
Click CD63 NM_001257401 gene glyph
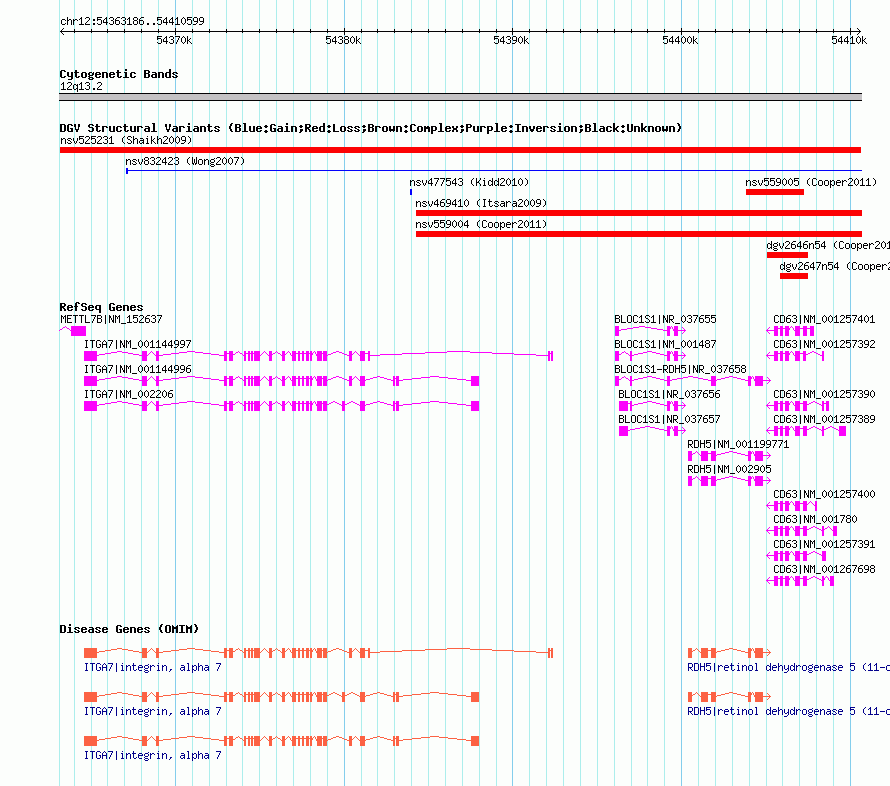coord(791,331)
